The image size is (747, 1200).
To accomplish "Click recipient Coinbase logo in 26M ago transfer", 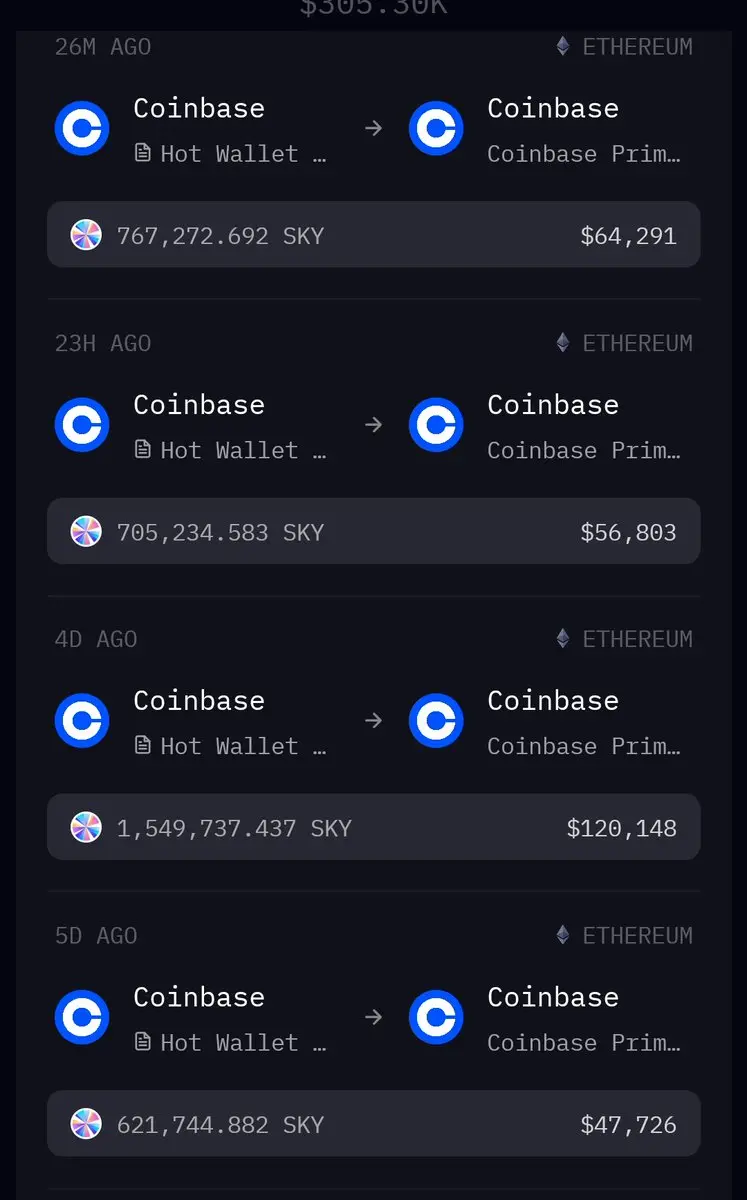I will point(436,128).
